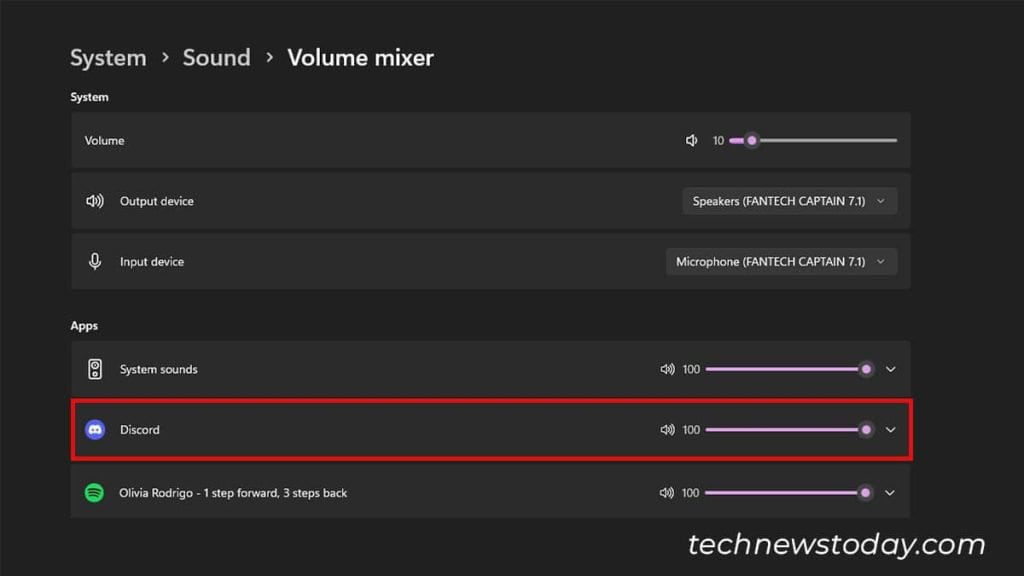Click the Output device speaker icon
1024x576 pixels.
(x=95, y=200)
